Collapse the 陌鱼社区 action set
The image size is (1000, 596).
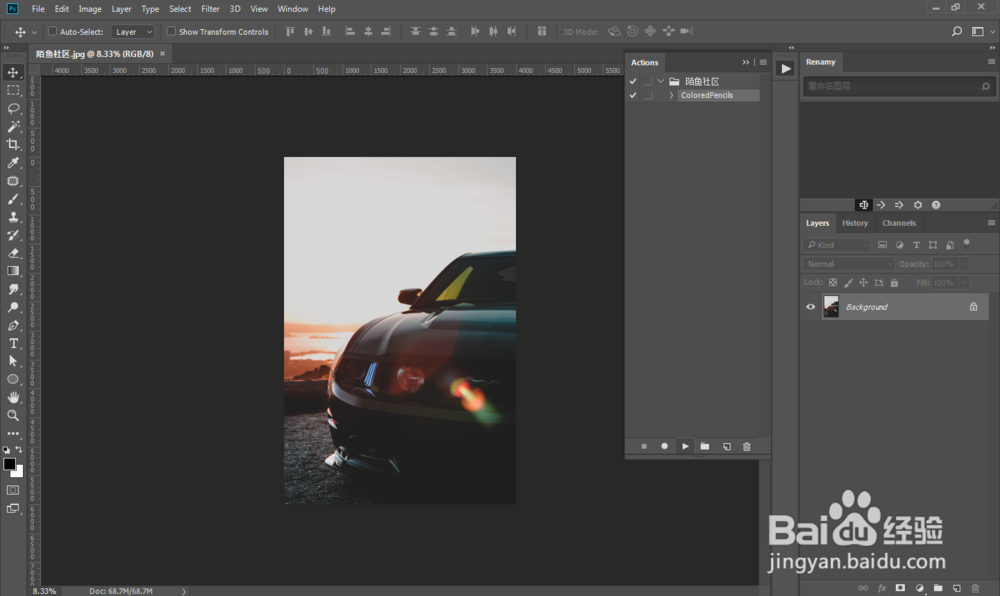tap(661, 82)
